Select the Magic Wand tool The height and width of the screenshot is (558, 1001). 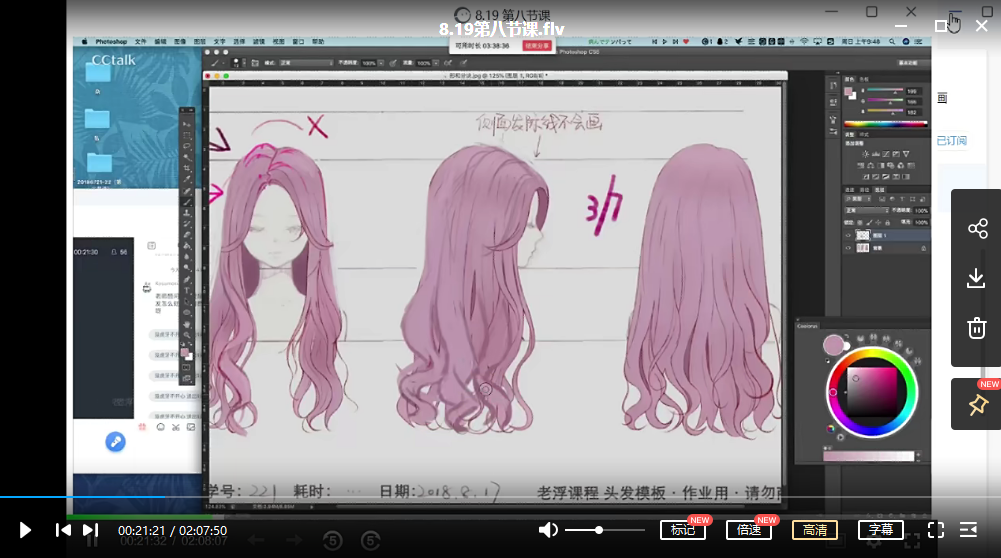(187, 157)
